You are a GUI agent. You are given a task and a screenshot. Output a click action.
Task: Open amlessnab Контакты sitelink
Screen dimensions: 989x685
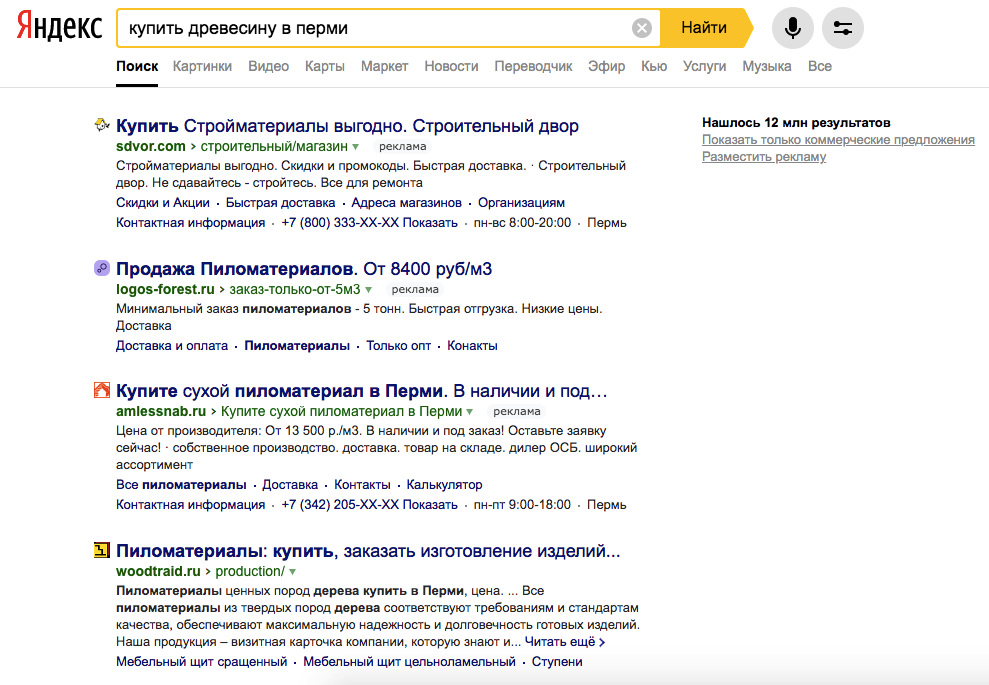point(362,484)
